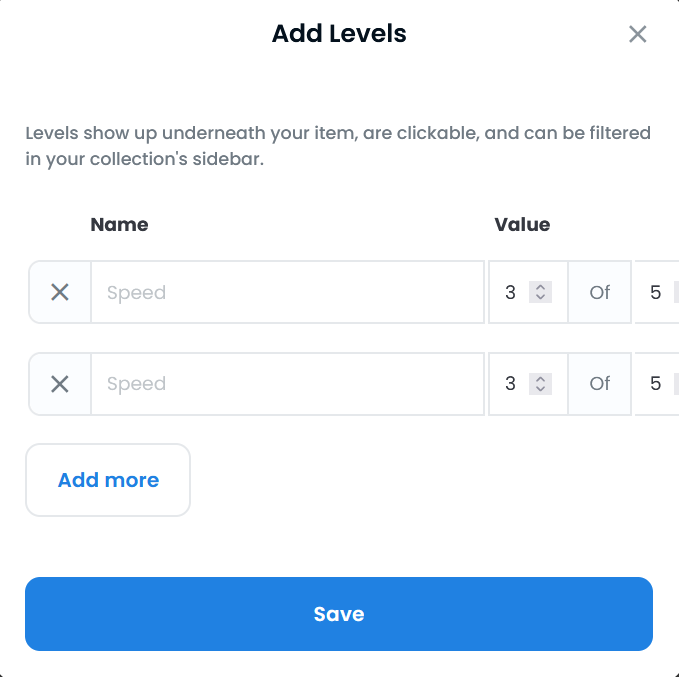The image size is (679, 677).
Task: Decrease the second row's value with down arrow
Action: pos(540,389)
